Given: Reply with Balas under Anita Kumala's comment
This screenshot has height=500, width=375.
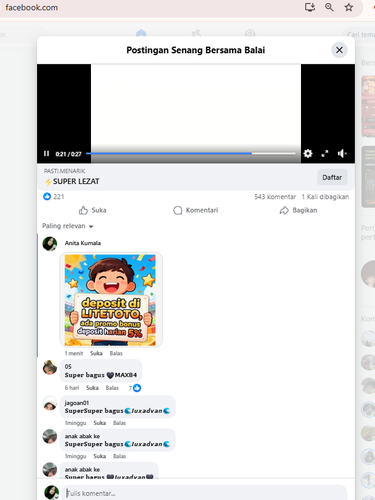Looking at the screenshot, I should coord(116,353).
